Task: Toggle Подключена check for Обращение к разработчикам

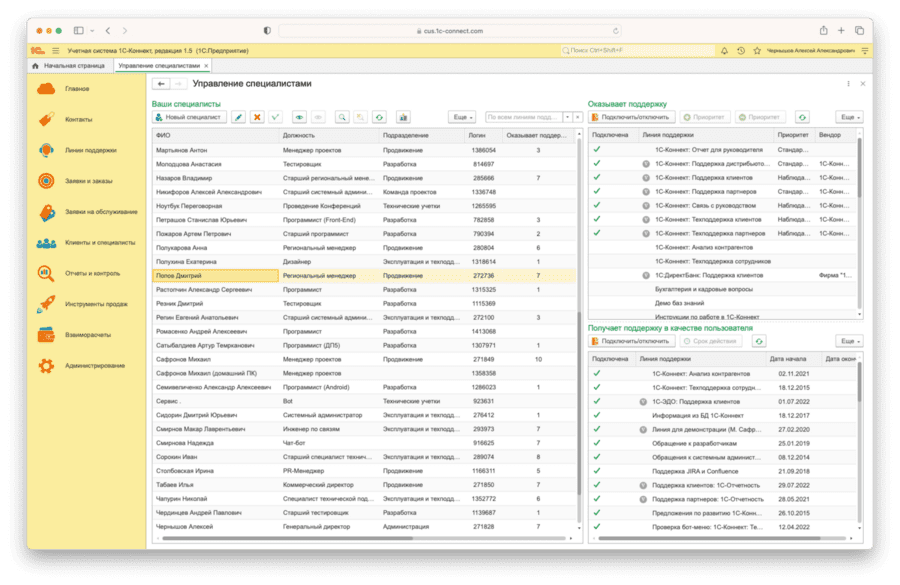Action: tap(597, 443)
